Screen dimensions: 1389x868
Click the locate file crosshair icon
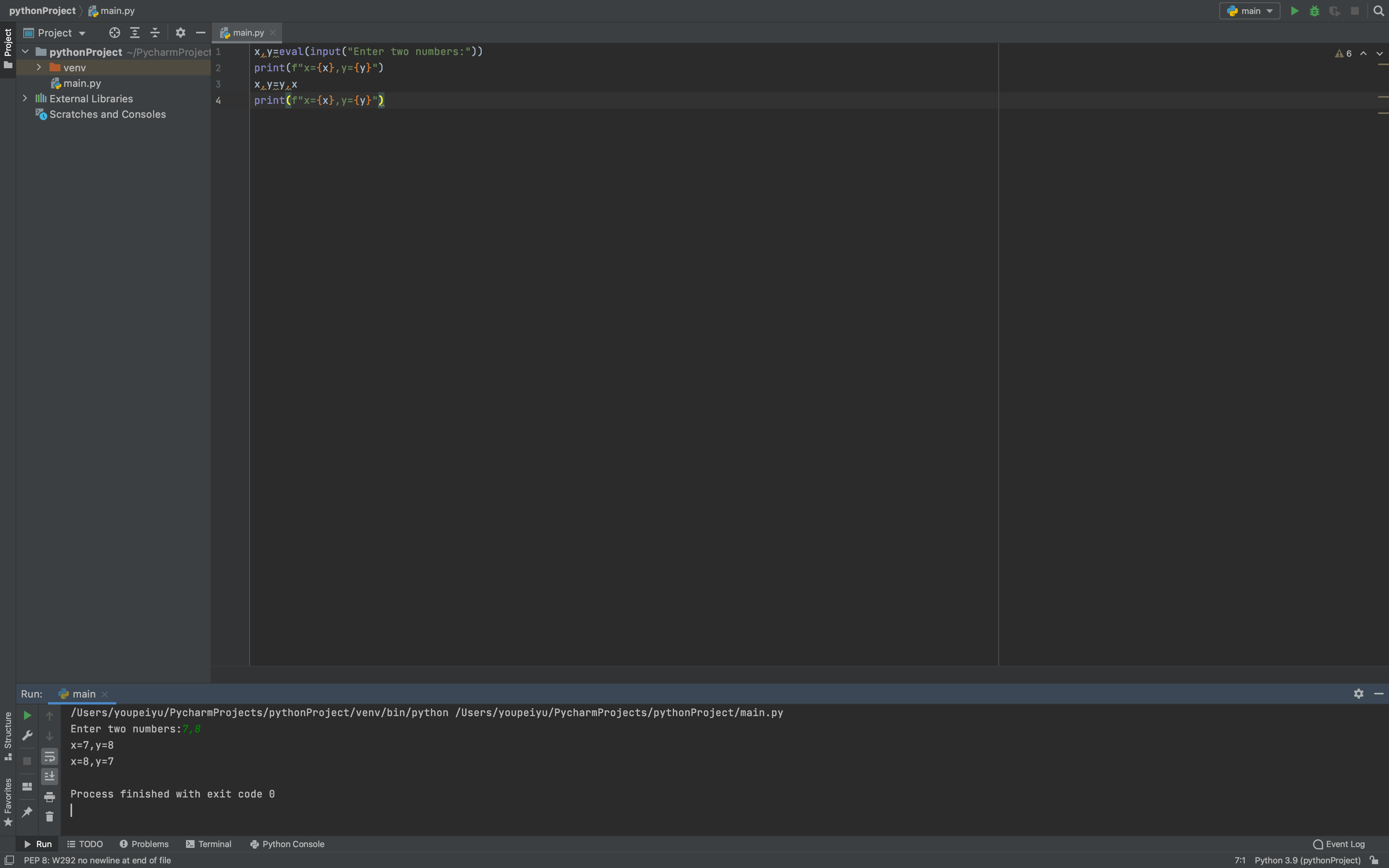(x=114, y=33)
